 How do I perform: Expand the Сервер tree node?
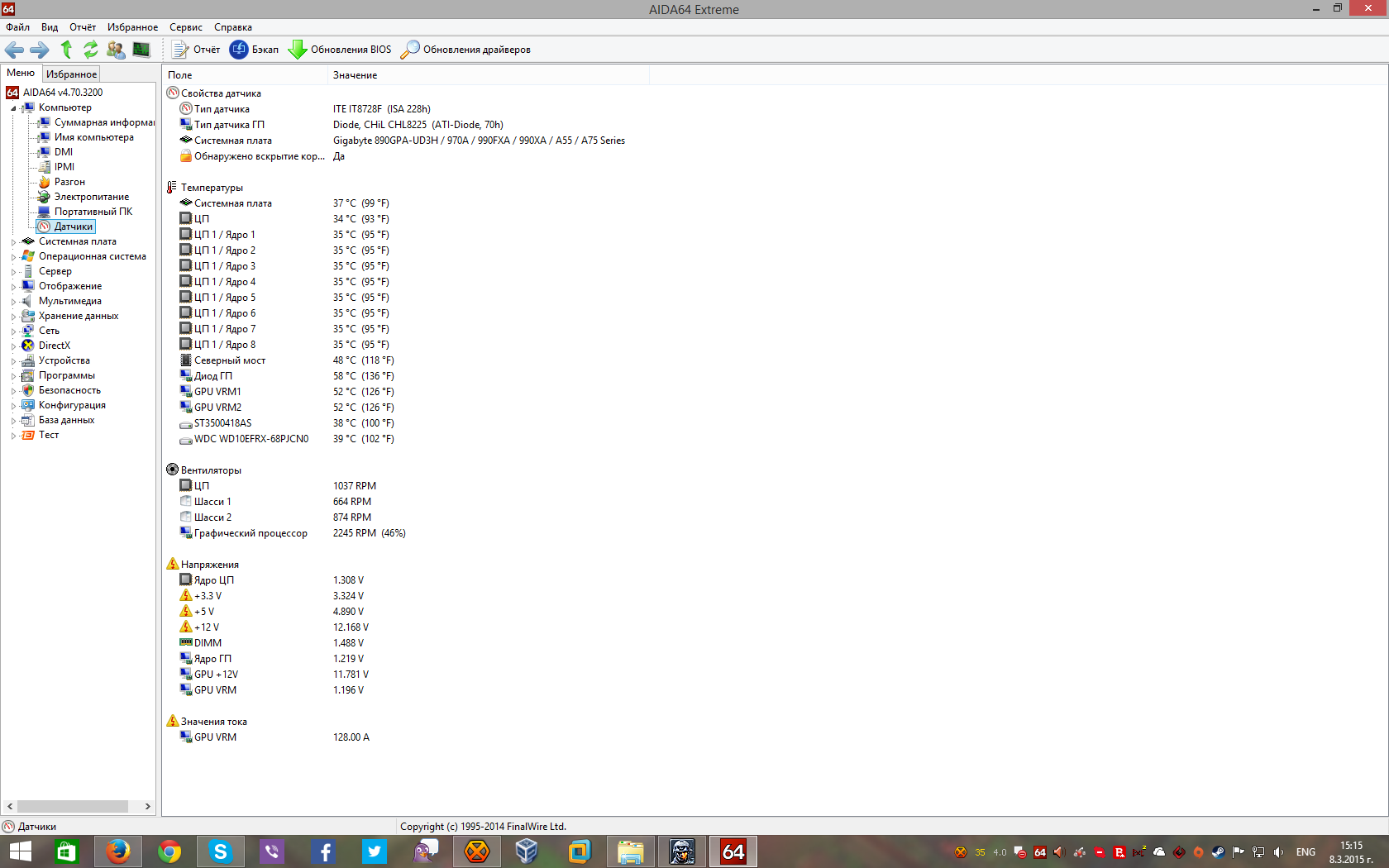pos(13,272)
